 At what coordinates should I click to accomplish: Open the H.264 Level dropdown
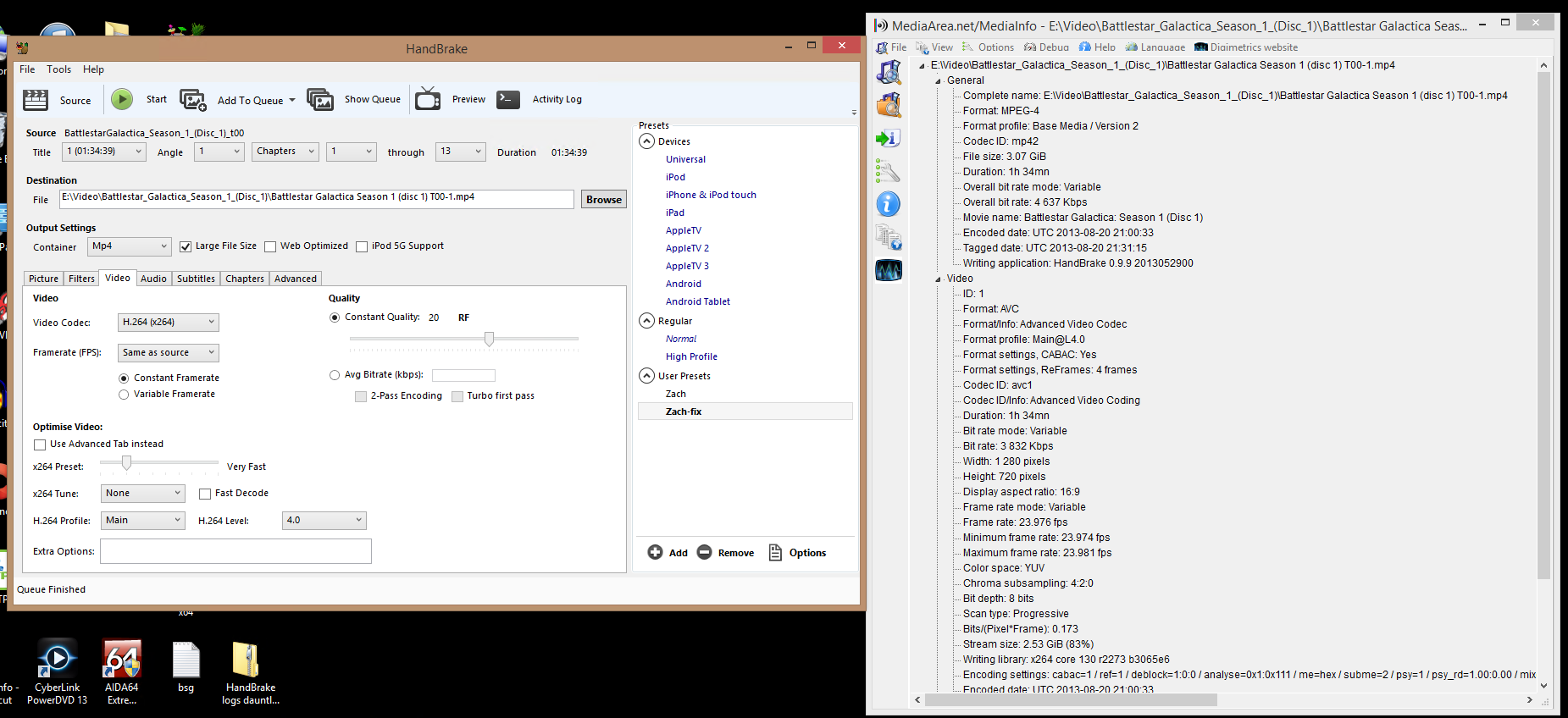pyautogui.click(x=324, y=521)
